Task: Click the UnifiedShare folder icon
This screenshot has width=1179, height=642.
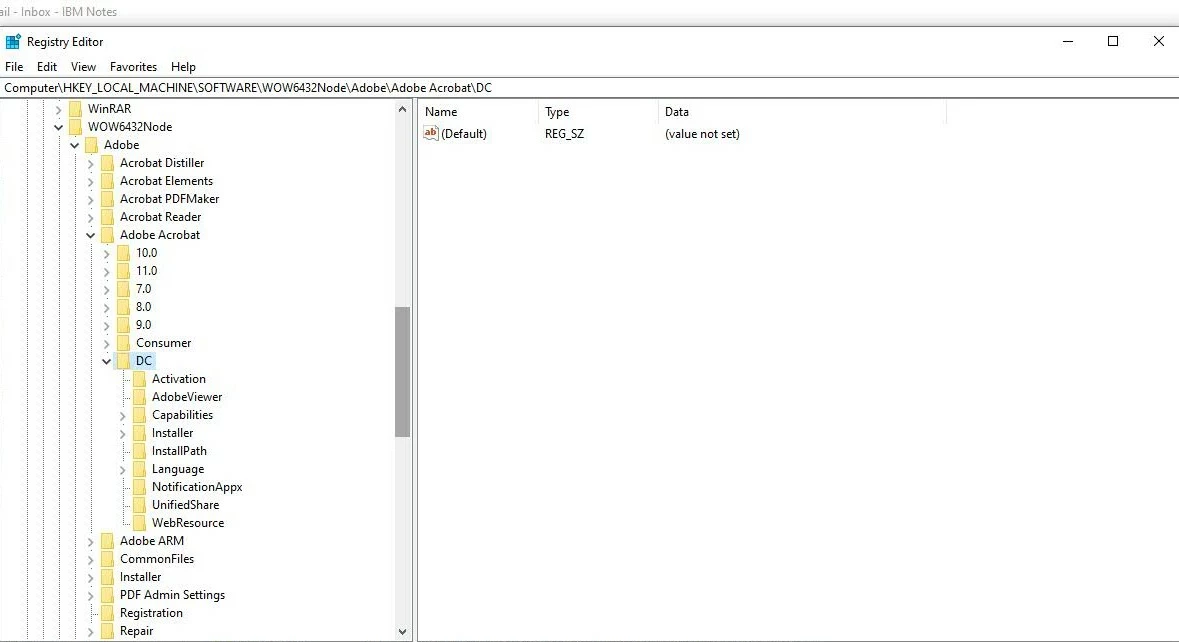Action: [x=139, y=506]
